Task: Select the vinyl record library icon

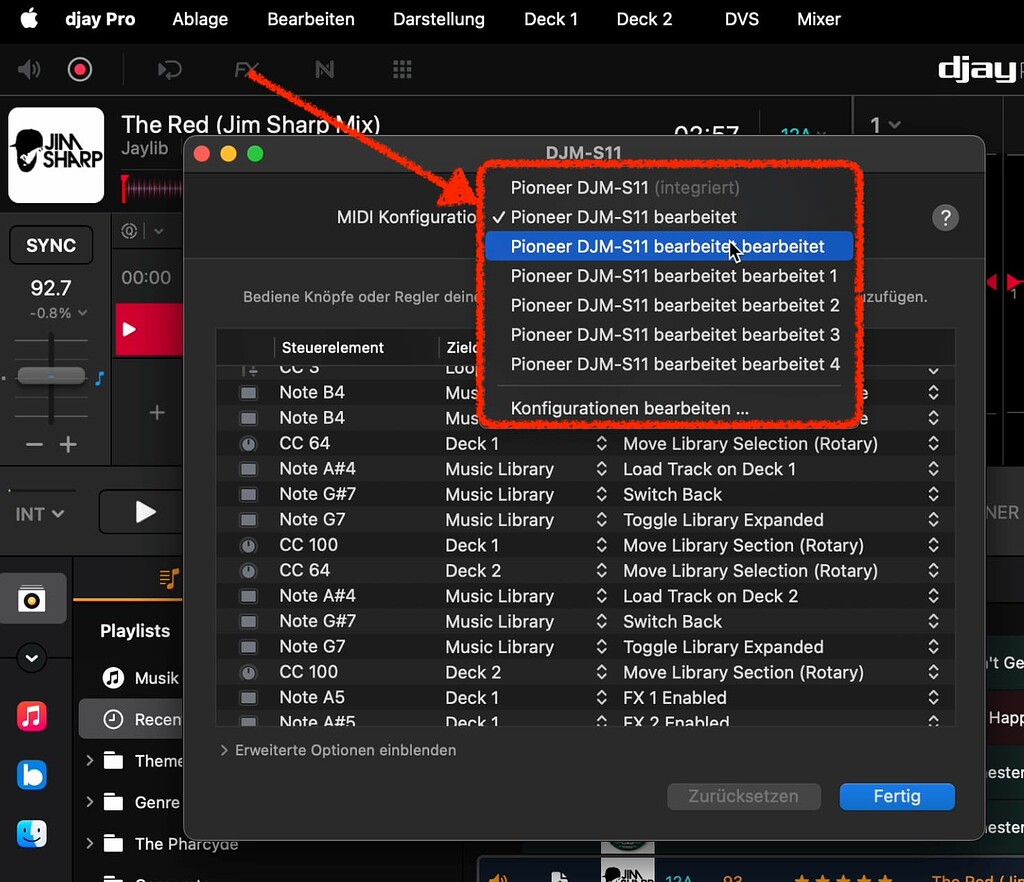Action: point(33,598)
